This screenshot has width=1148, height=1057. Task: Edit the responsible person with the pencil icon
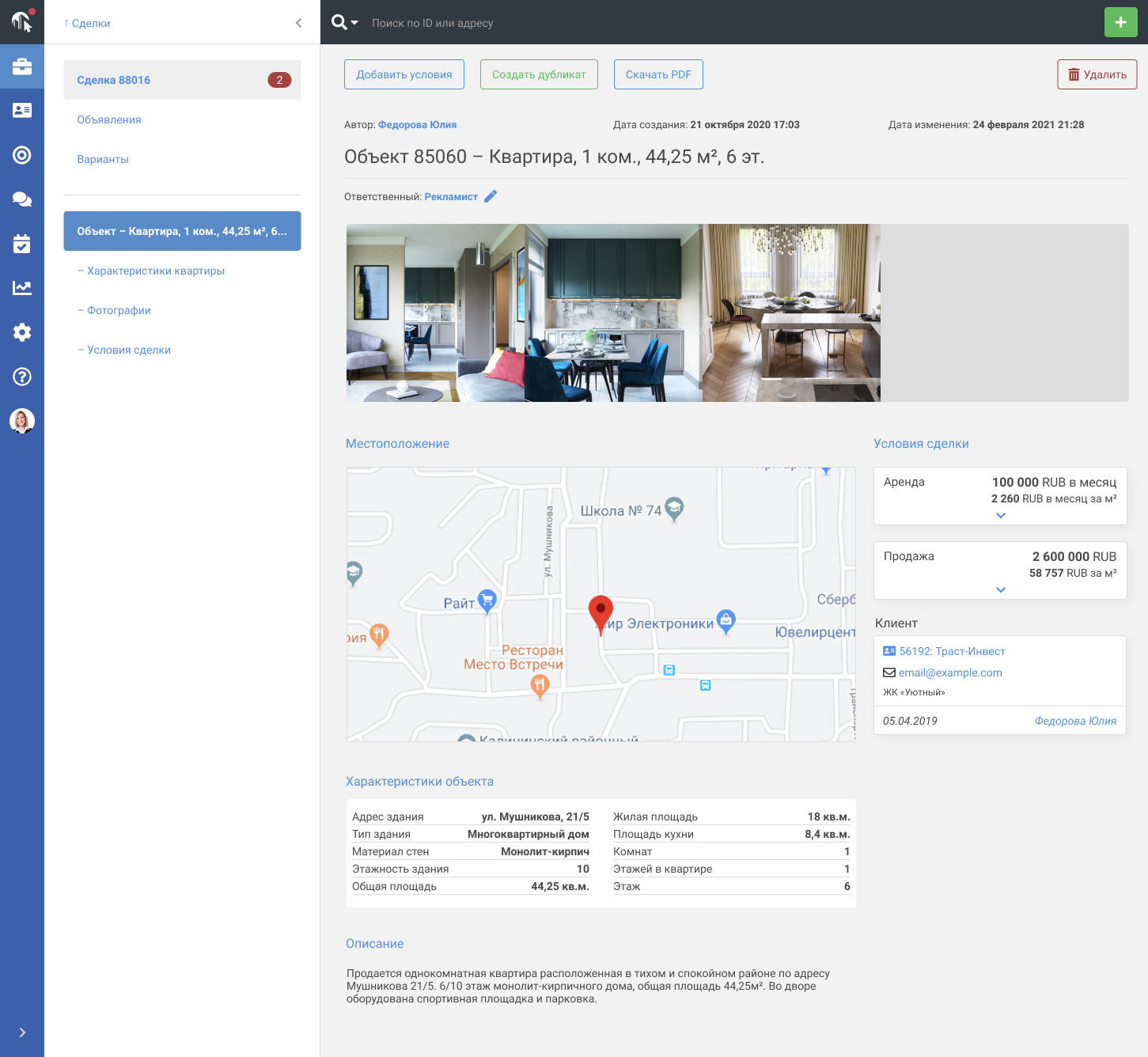(x=491, y=196)
